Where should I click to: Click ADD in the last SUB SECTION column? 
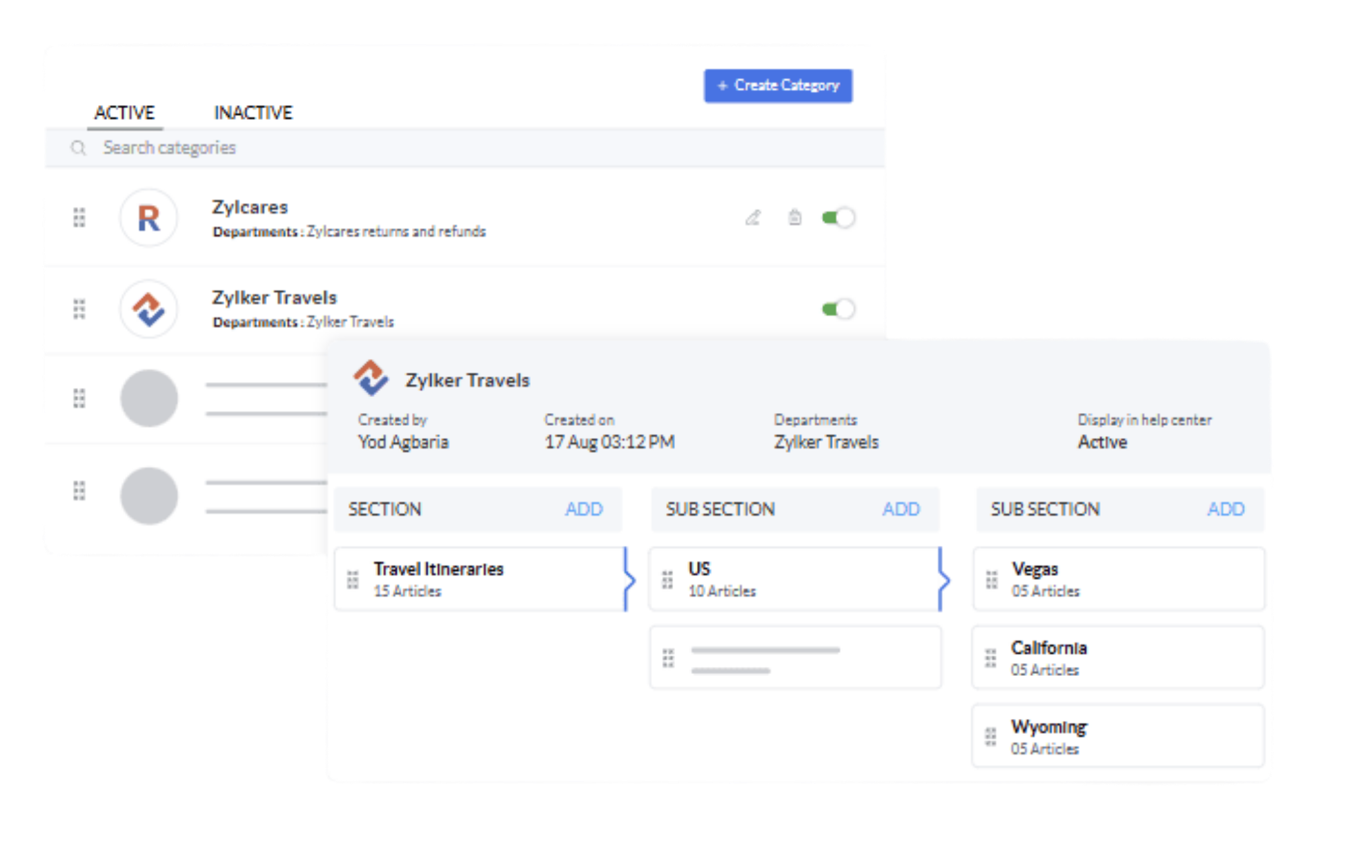click(1225, 509)
